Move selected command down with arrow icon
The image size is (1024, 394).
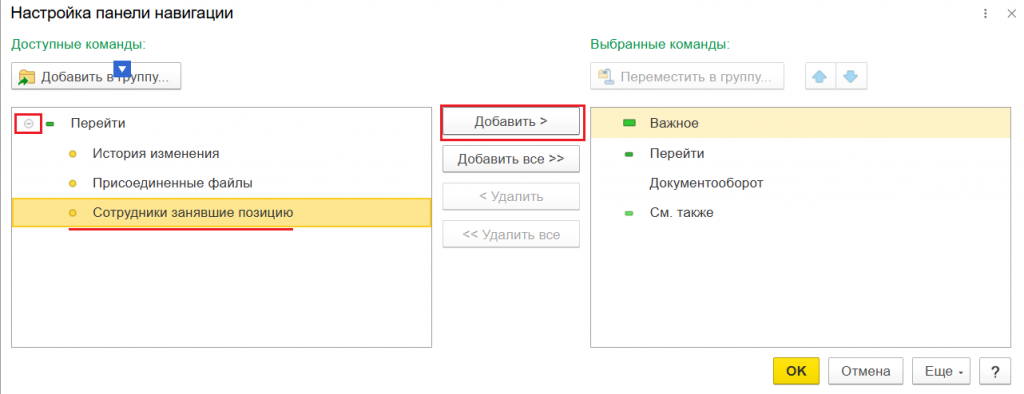(x=850, y=76)
